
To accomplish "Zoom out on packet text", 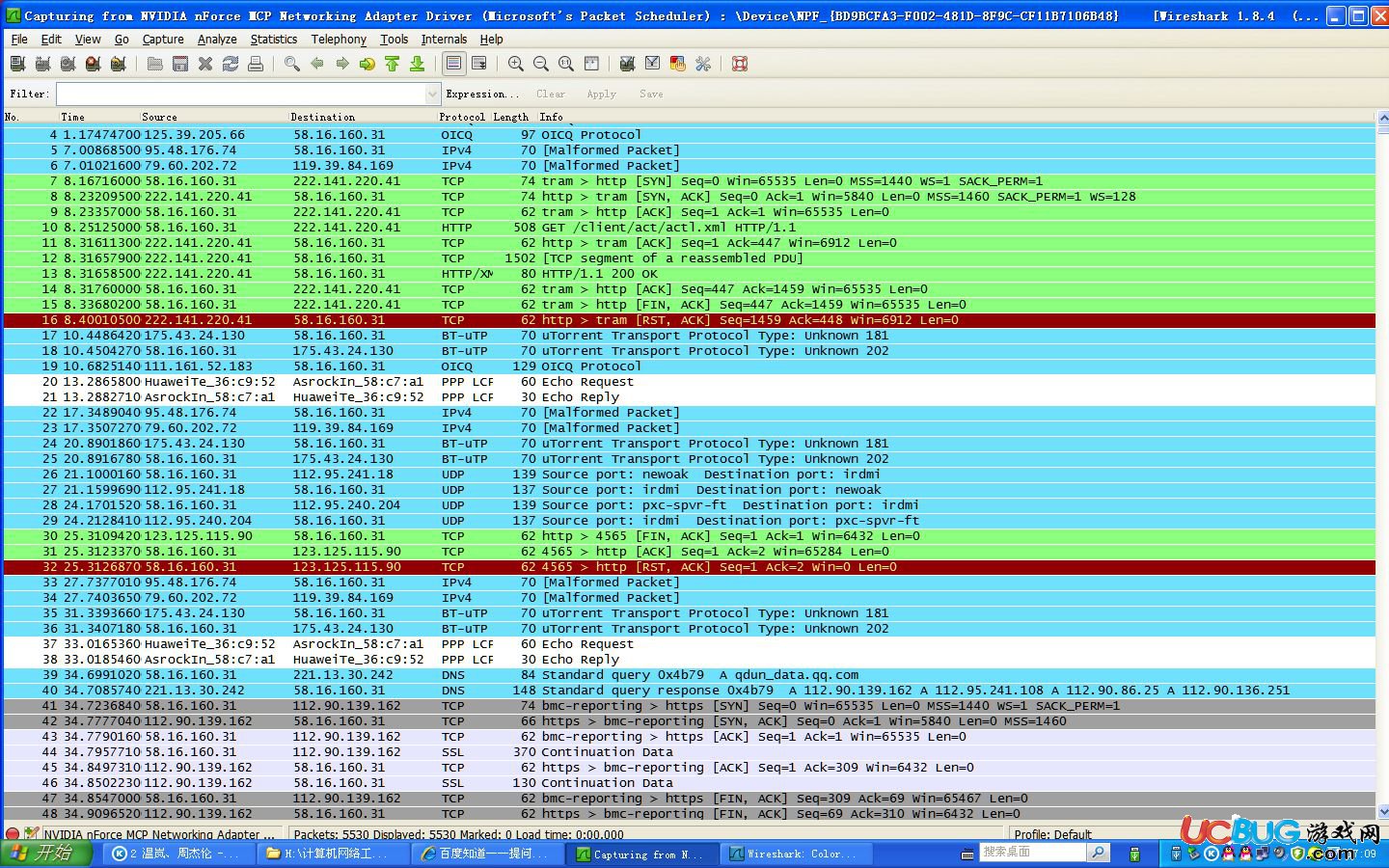I will point(540,64).
